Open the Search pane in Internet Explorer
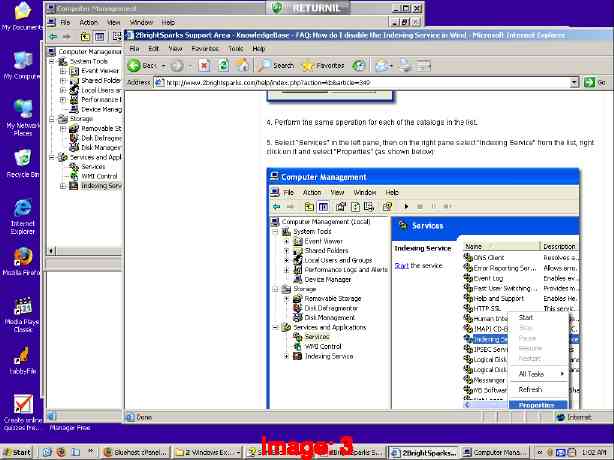 276,66
